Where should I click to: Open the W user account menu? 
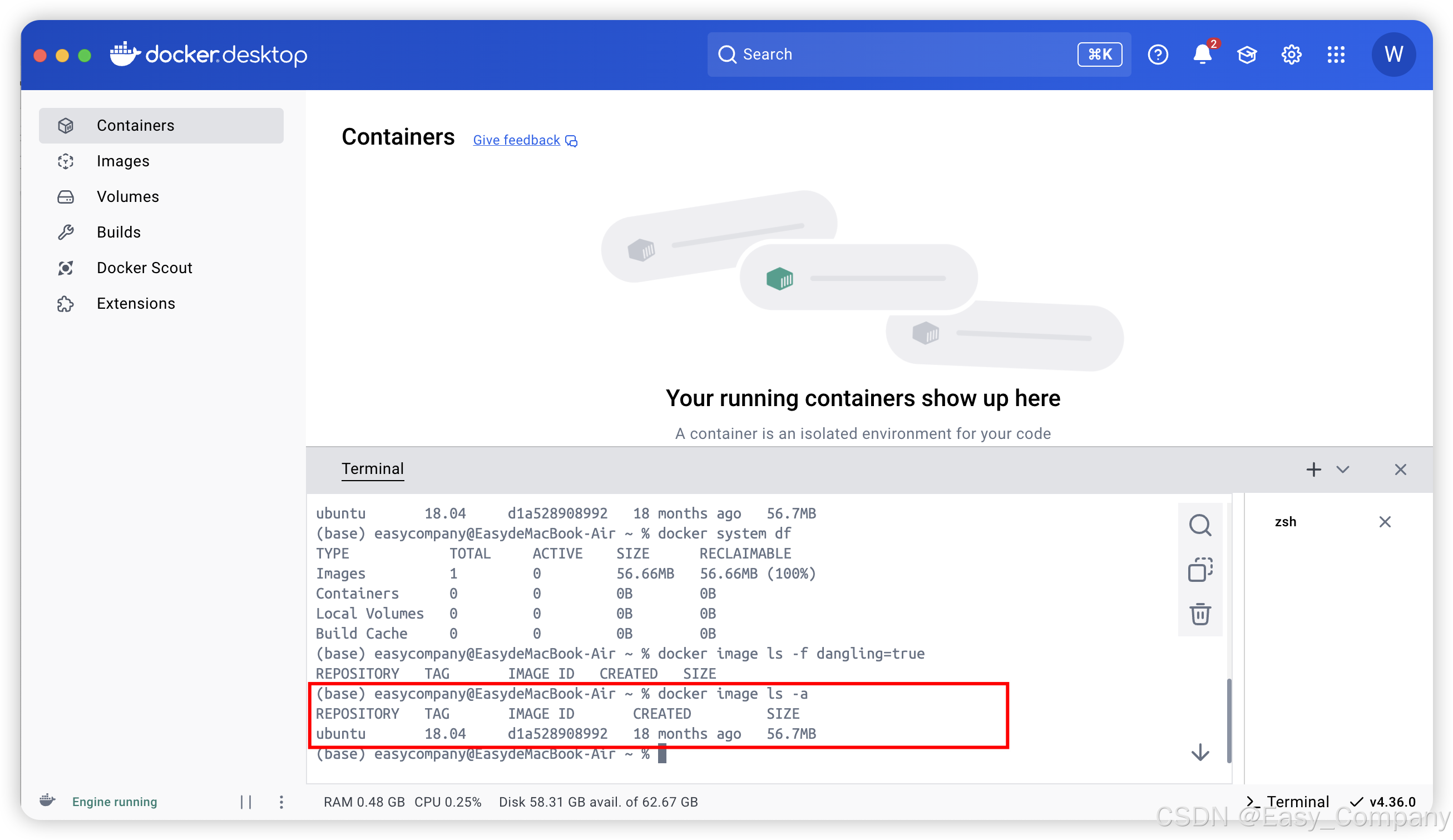pyautogui.click(x=1393, y=55)
